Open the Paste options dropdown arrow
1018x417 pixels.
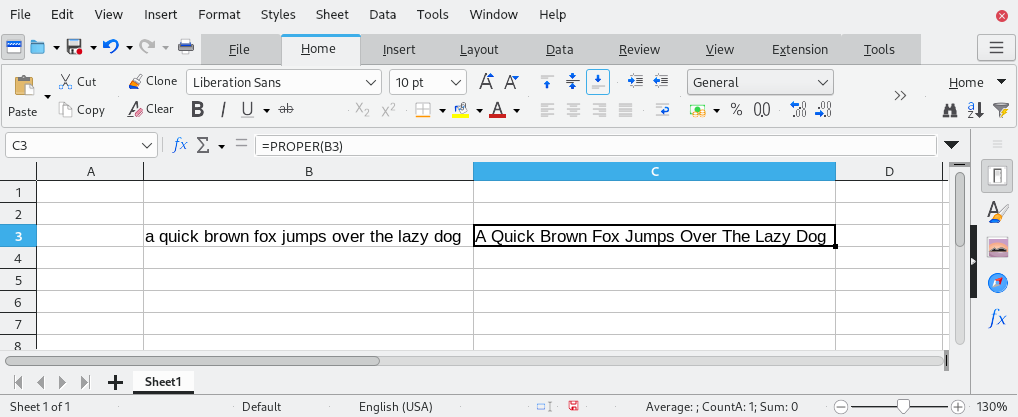(x=47, y=97)
